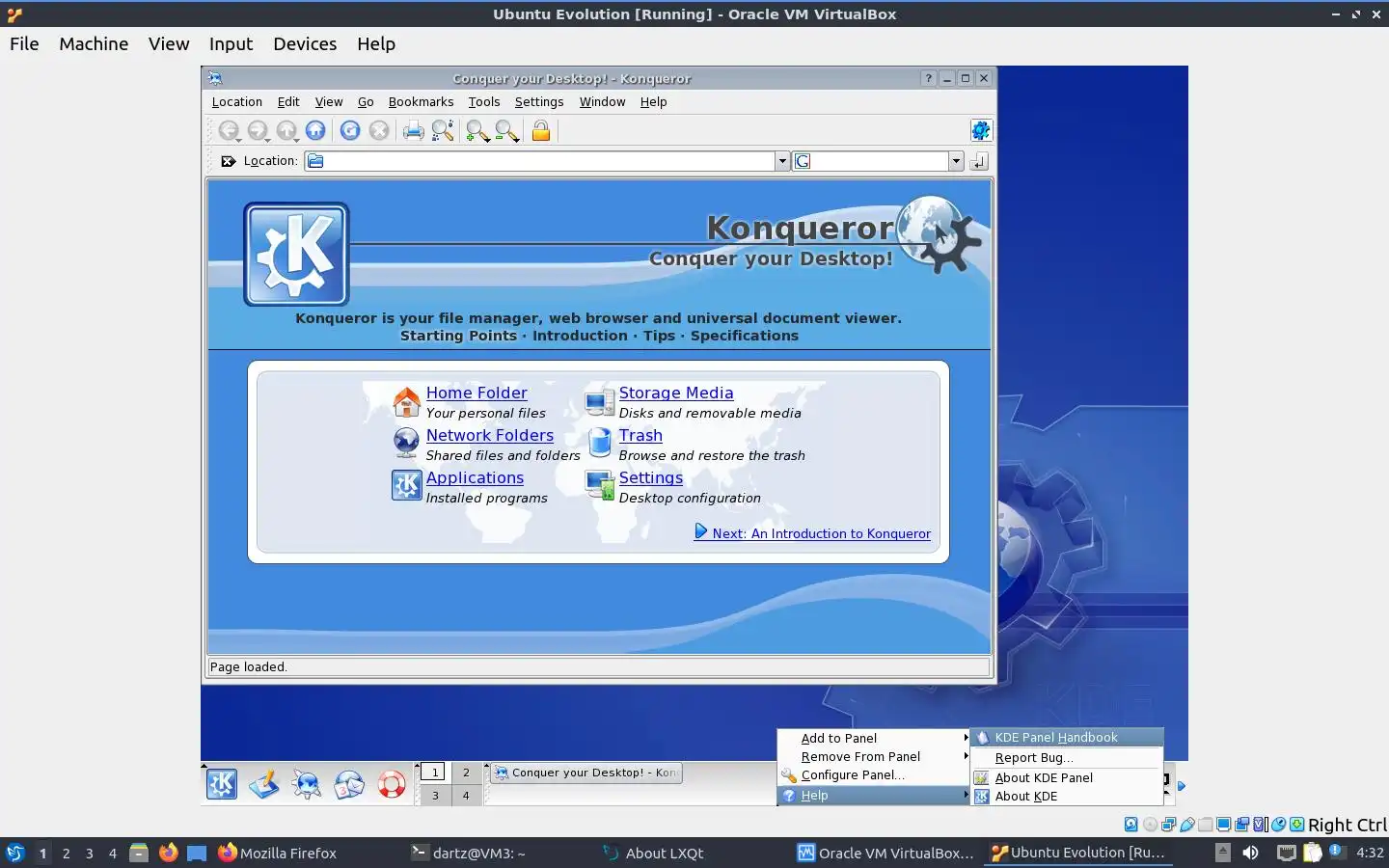Image resolution: width=1389 pixels, height=868 pixels.
Task: Choose Report Bug... from the Help submenu
Action: coord(1067,758)
